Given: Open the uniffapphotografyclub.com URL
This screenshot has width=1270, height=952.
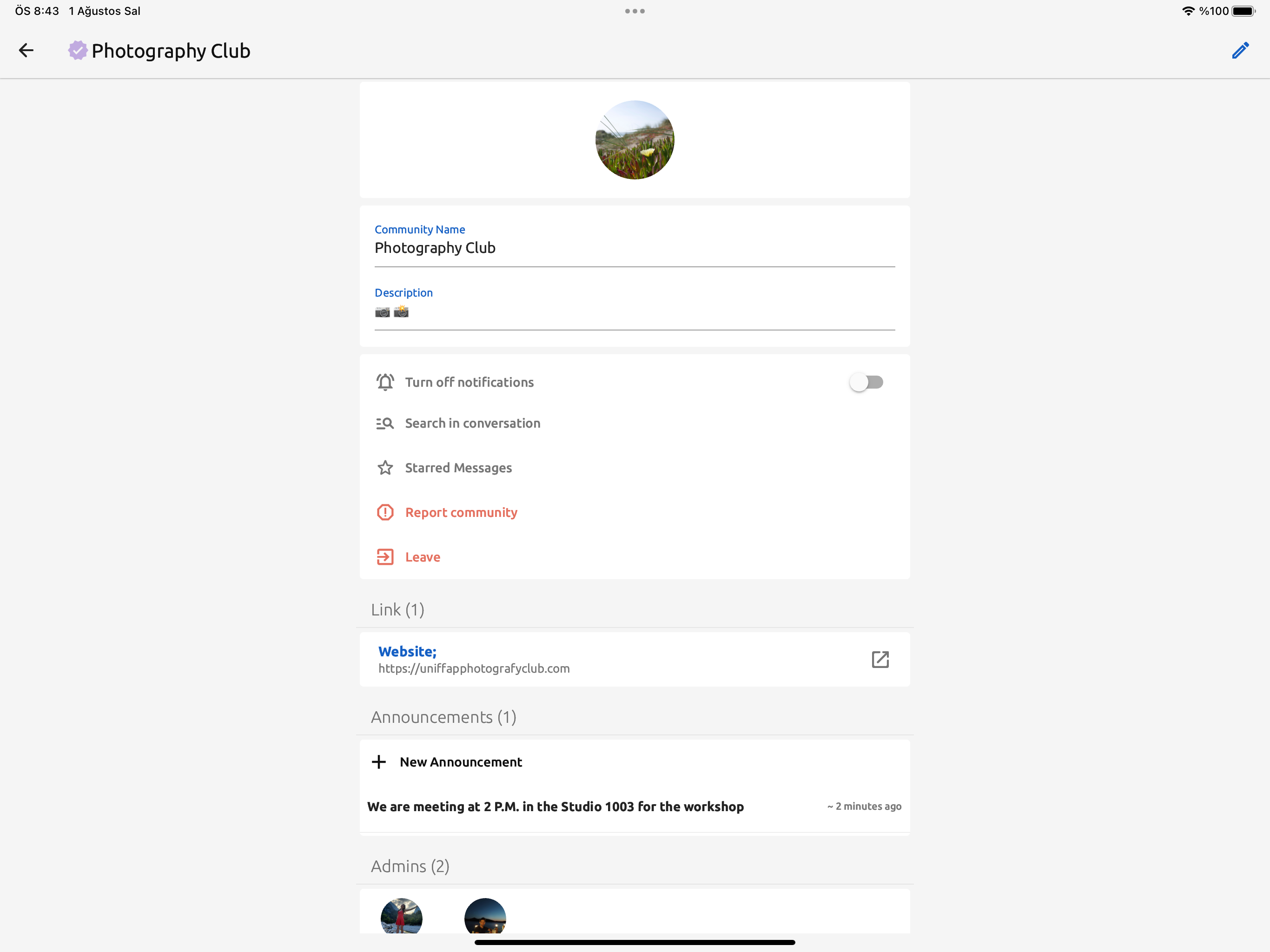Looking at the screenshot, I should 474,669.
